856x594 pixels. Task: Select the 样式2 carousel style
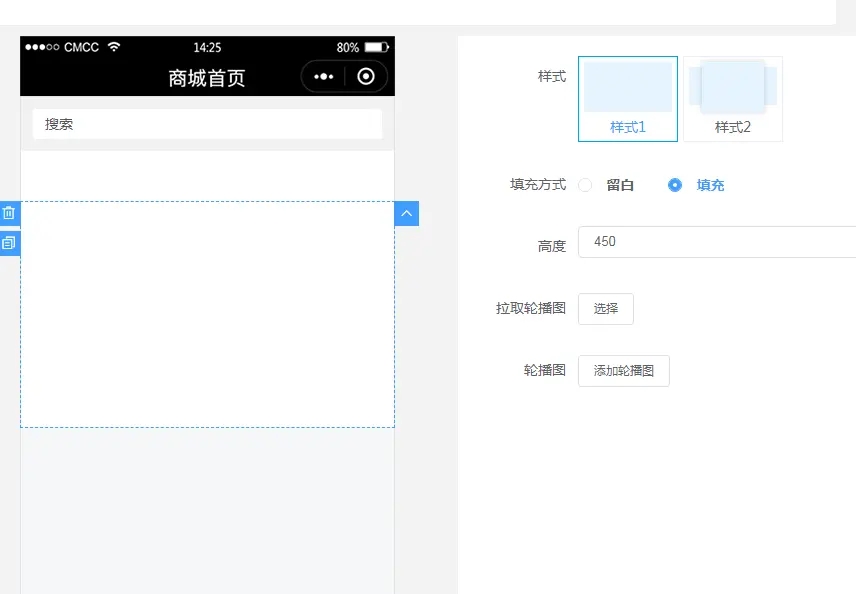[733, 99]
